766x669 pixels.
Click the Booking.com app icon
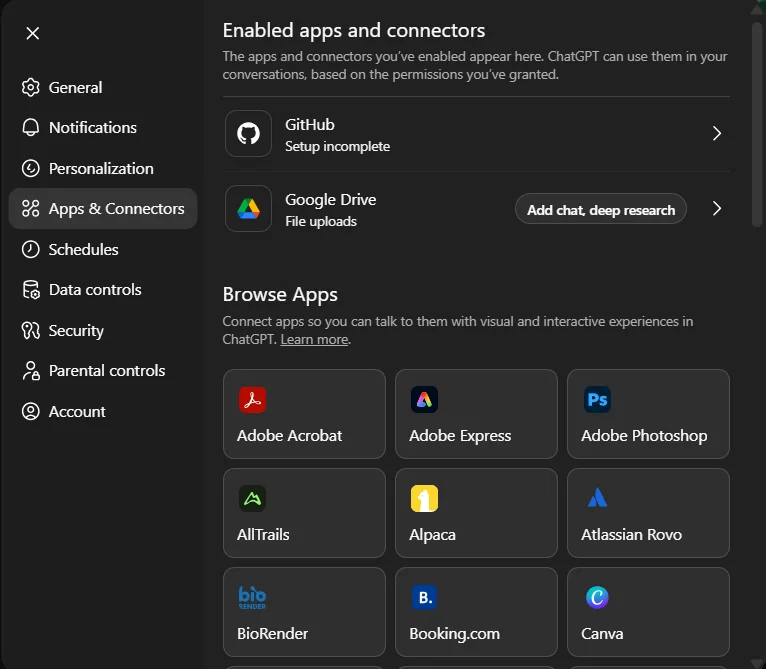click(x=424, y=597)
